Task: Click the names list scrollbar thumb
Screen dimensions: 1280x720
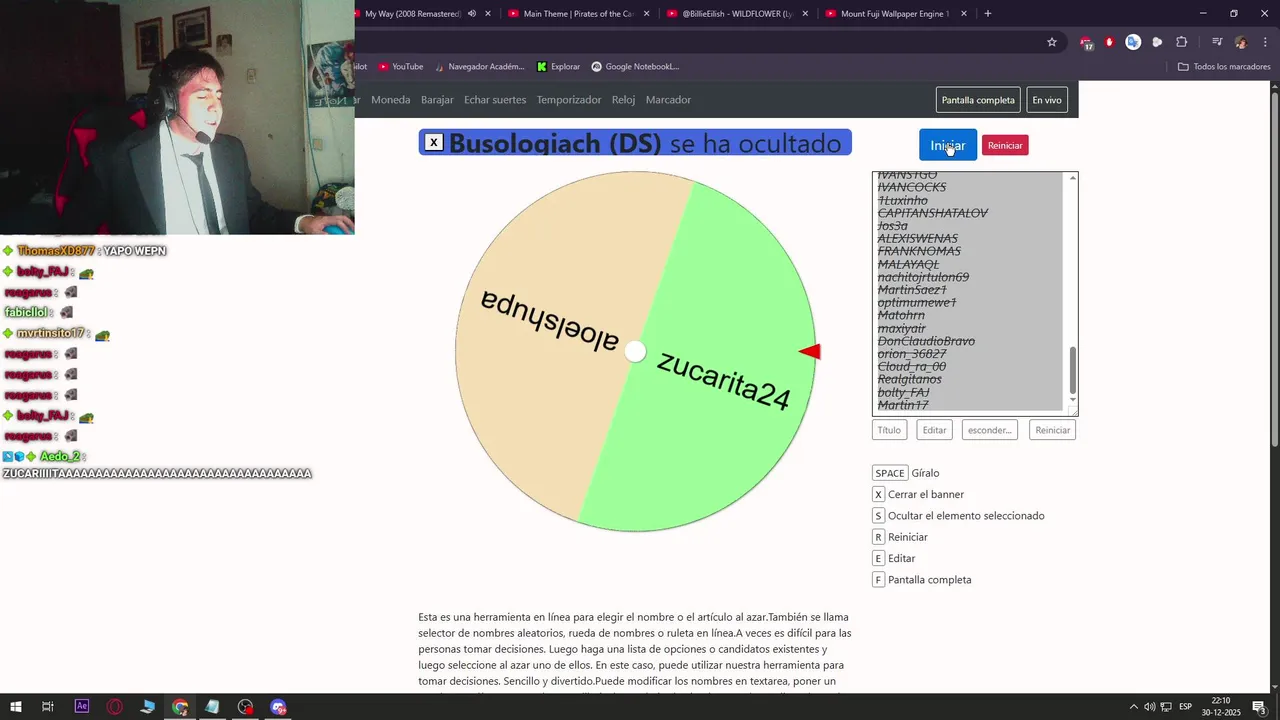Action: click(x=1073, y=371)
